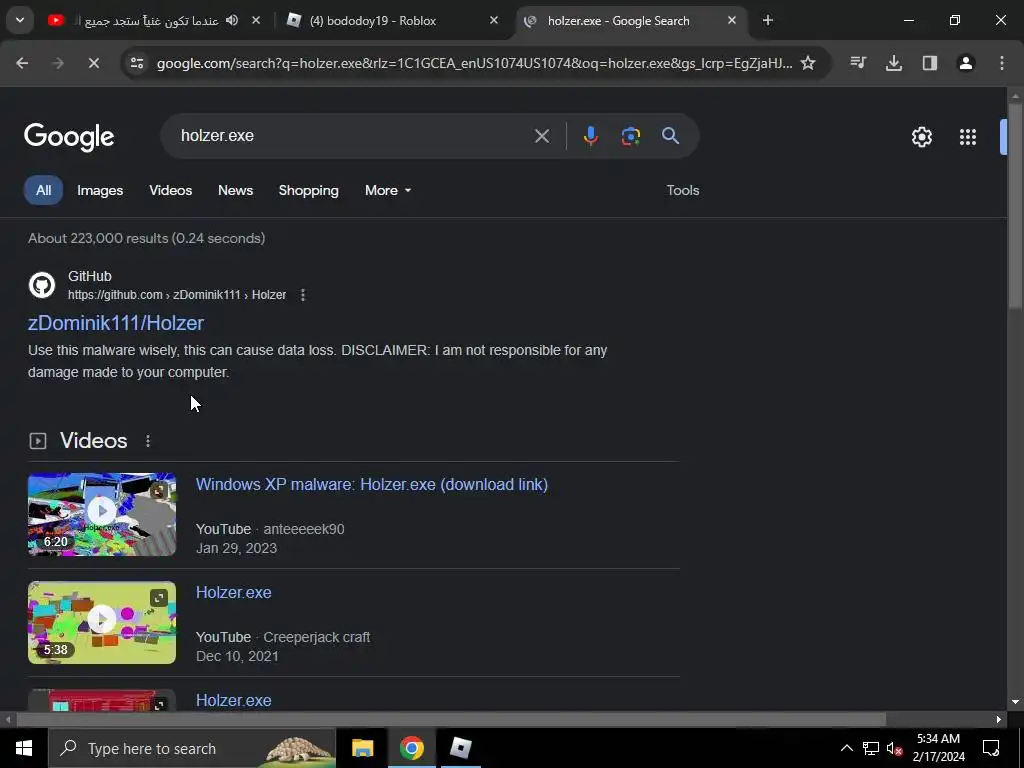Open the media controls icon
The height and width of the screenshot is (768, 1024).
[x=858, y=63]
